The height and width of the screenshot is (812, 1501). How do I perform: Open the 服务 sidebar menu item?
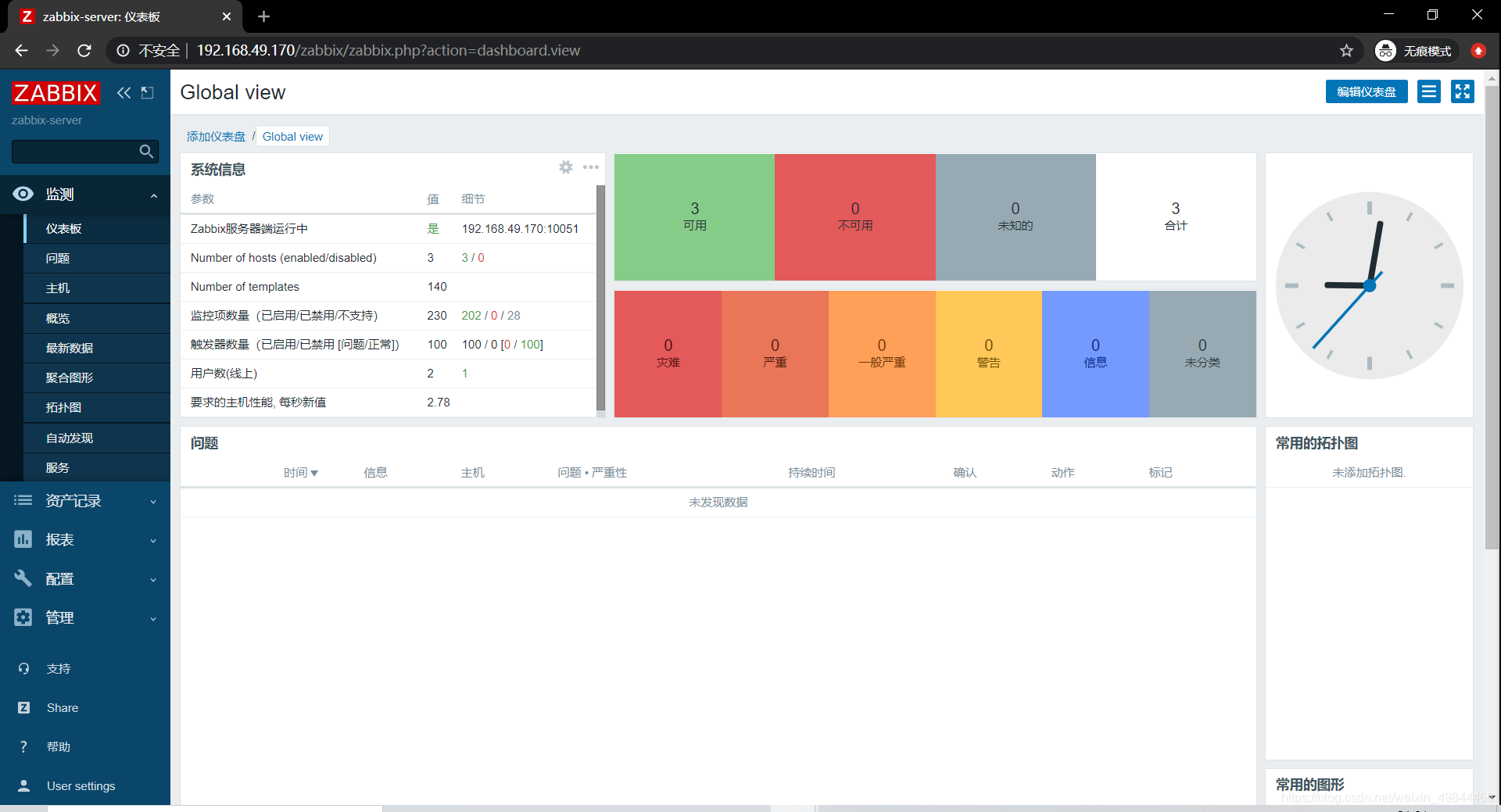click(x=98, y=467)
